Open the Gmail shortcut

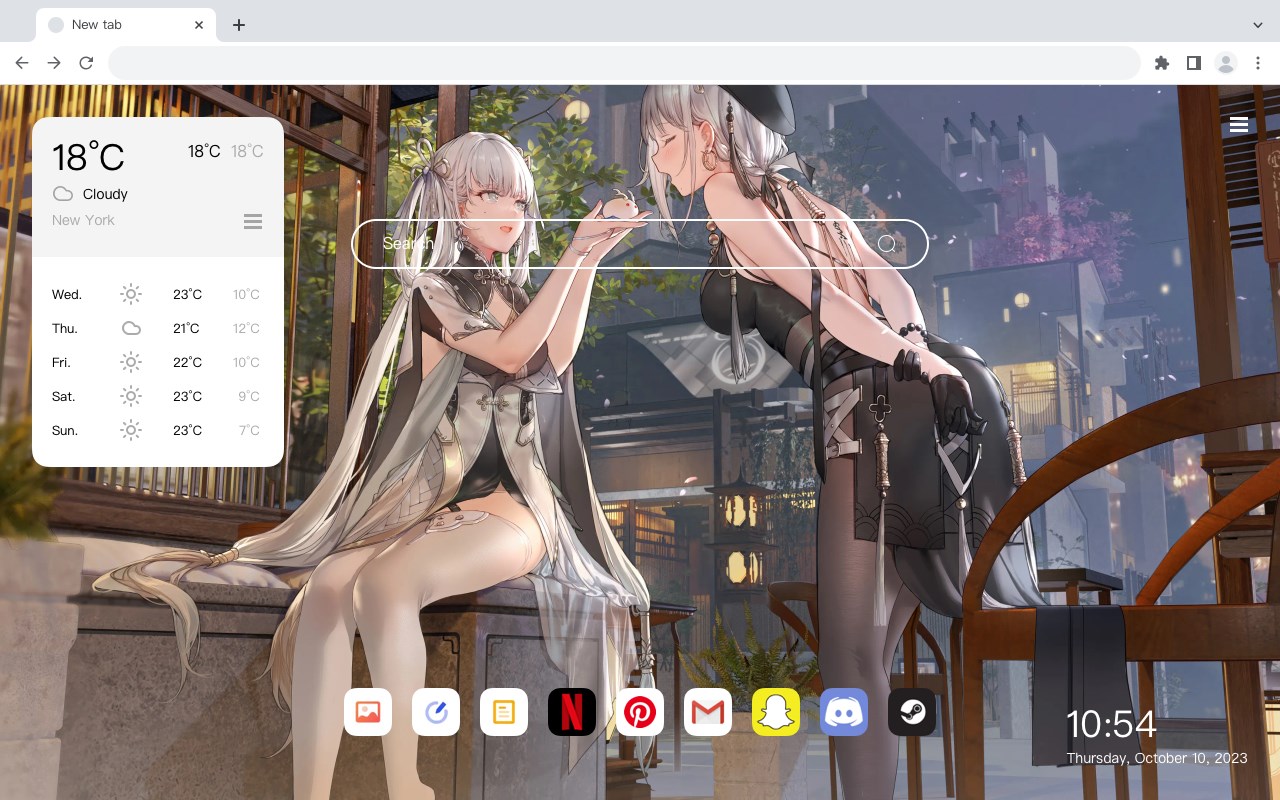[x=708, y=712]
